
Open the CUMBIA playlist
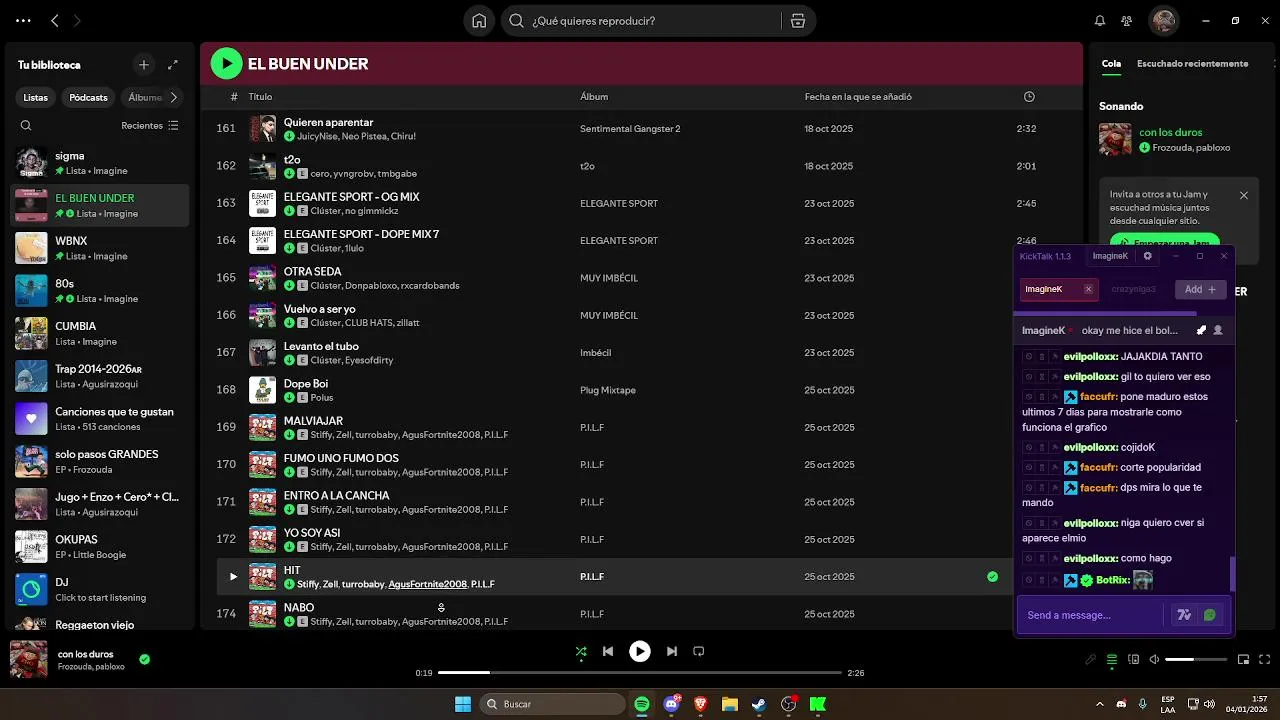(99, 333)
